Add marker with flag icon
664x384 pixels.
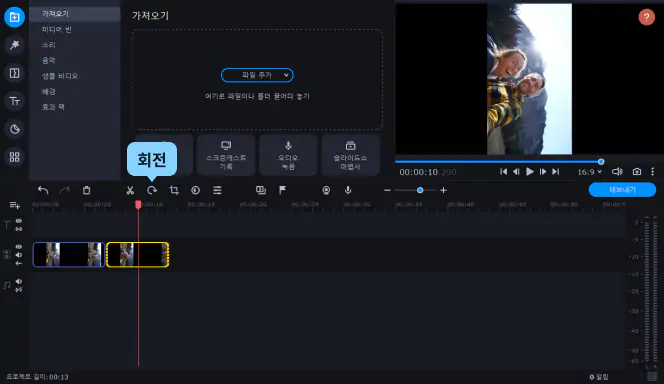click(x=282, y=191)
